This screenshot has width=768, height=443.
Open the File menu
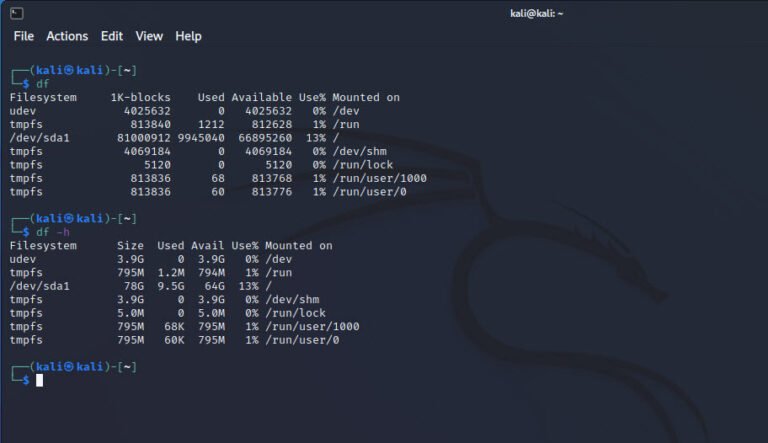coord(24,36)
